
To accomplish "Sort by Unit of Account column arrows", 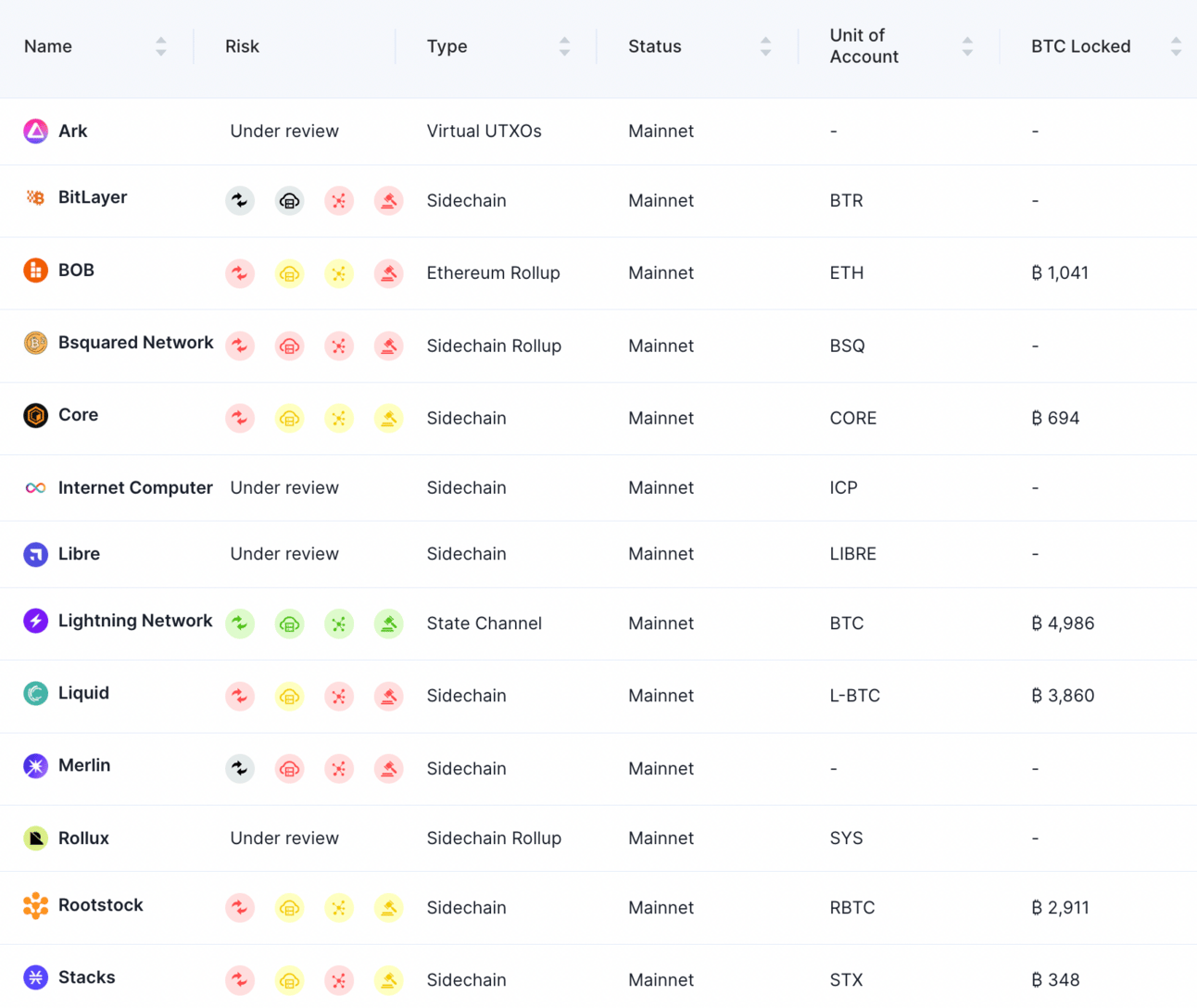I will point(967,46).
